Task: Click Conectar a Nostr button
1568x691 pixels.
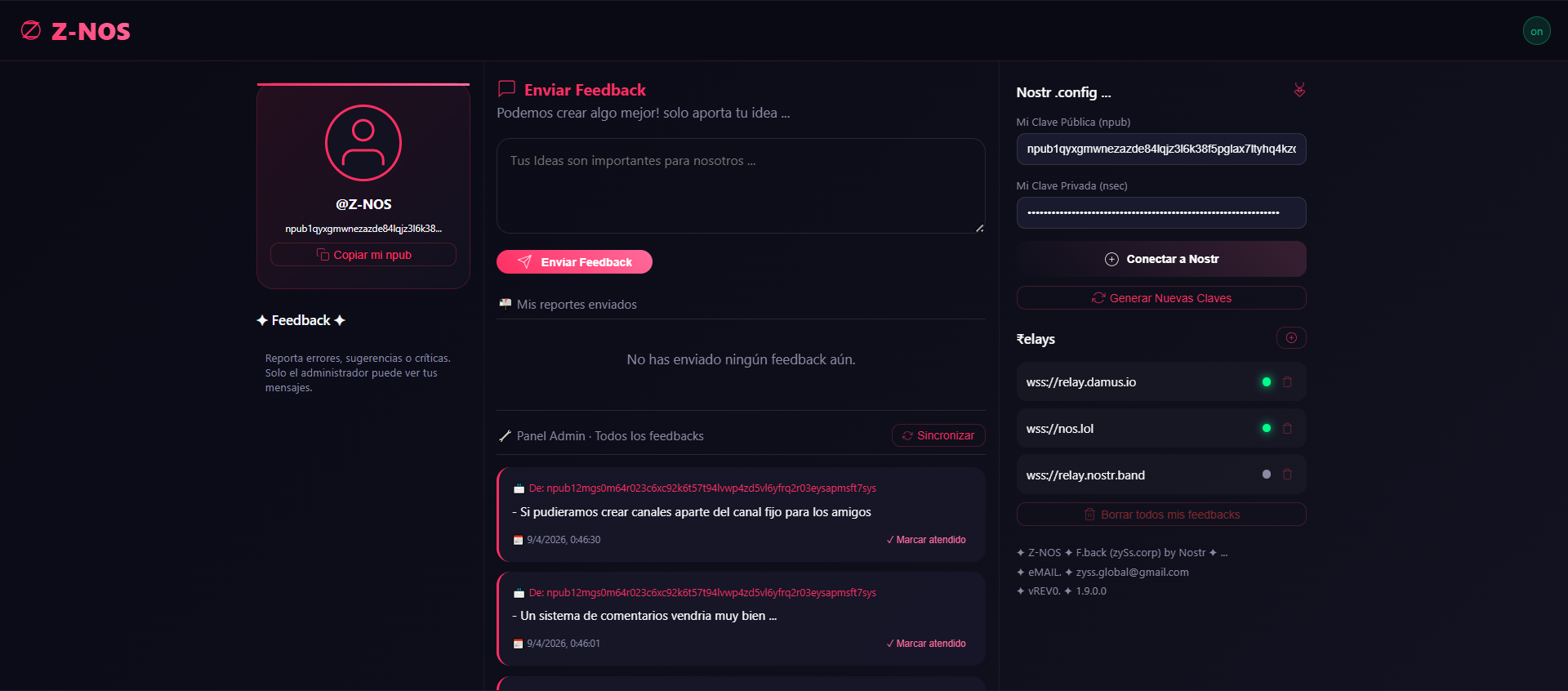Action: 1160,259
